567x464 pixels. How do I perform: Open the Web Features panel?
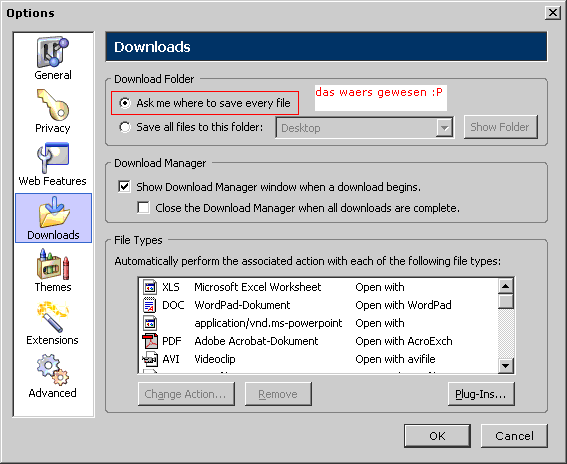(x=53, y=165)
